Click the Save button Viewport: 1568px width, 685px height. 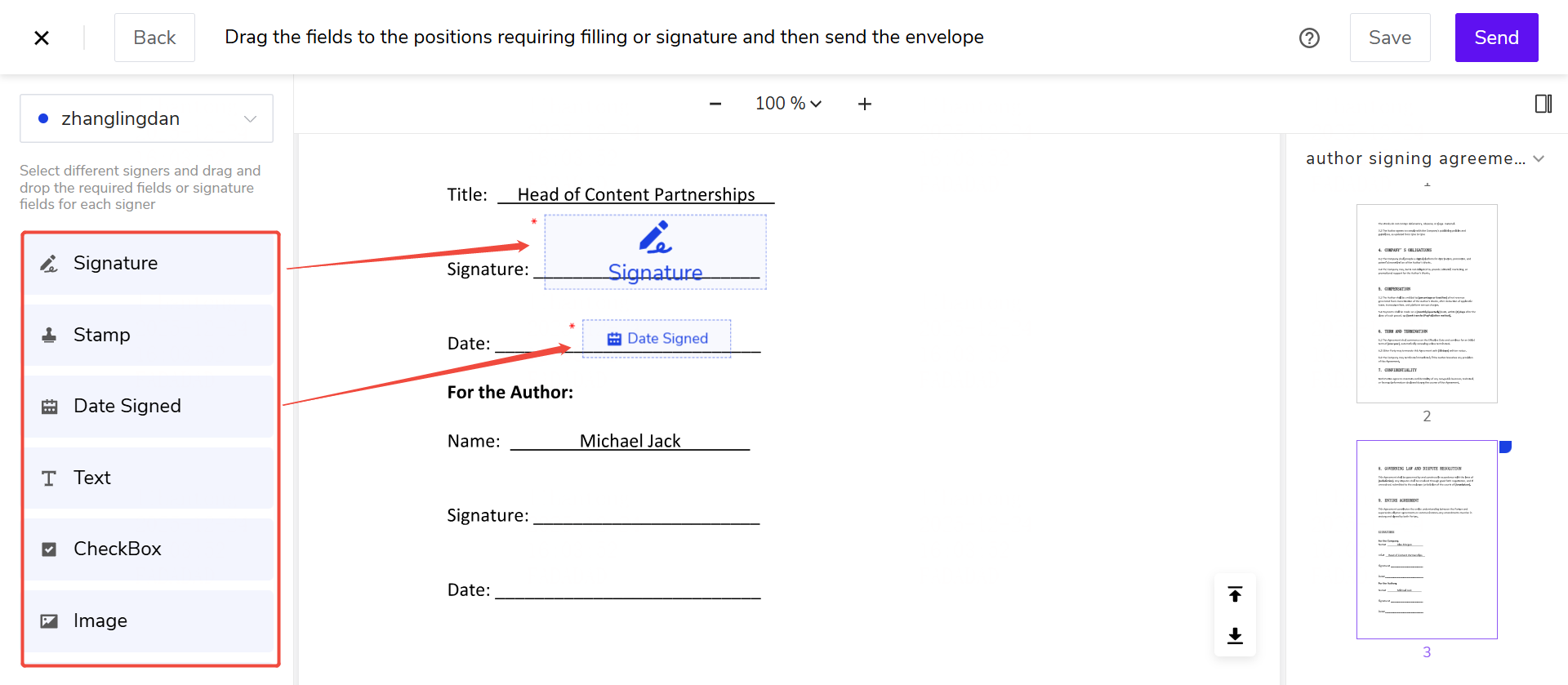(1389, 38)
